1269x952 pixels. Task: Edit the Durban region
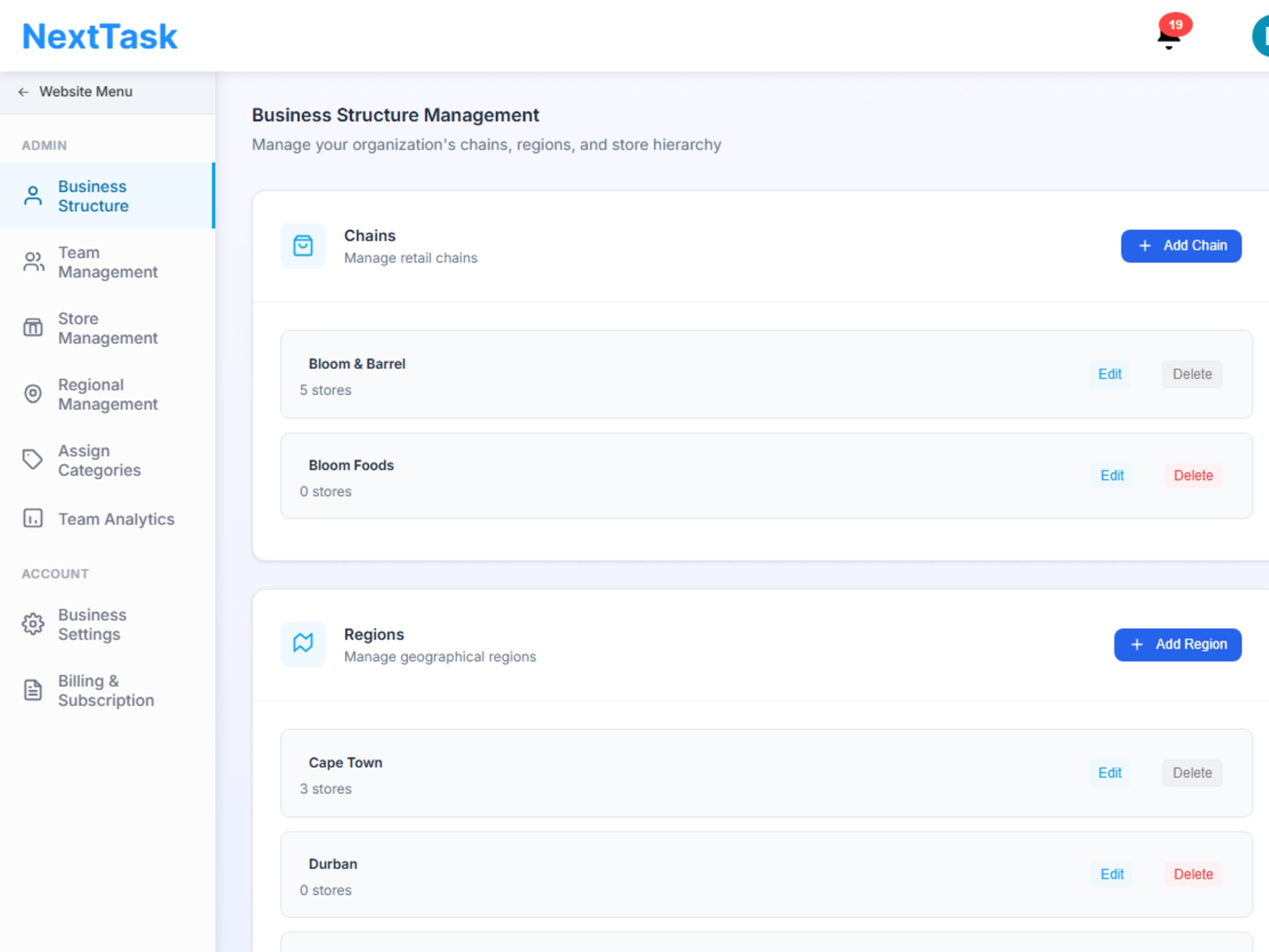pyautogui.click(x=1112, y=874)
